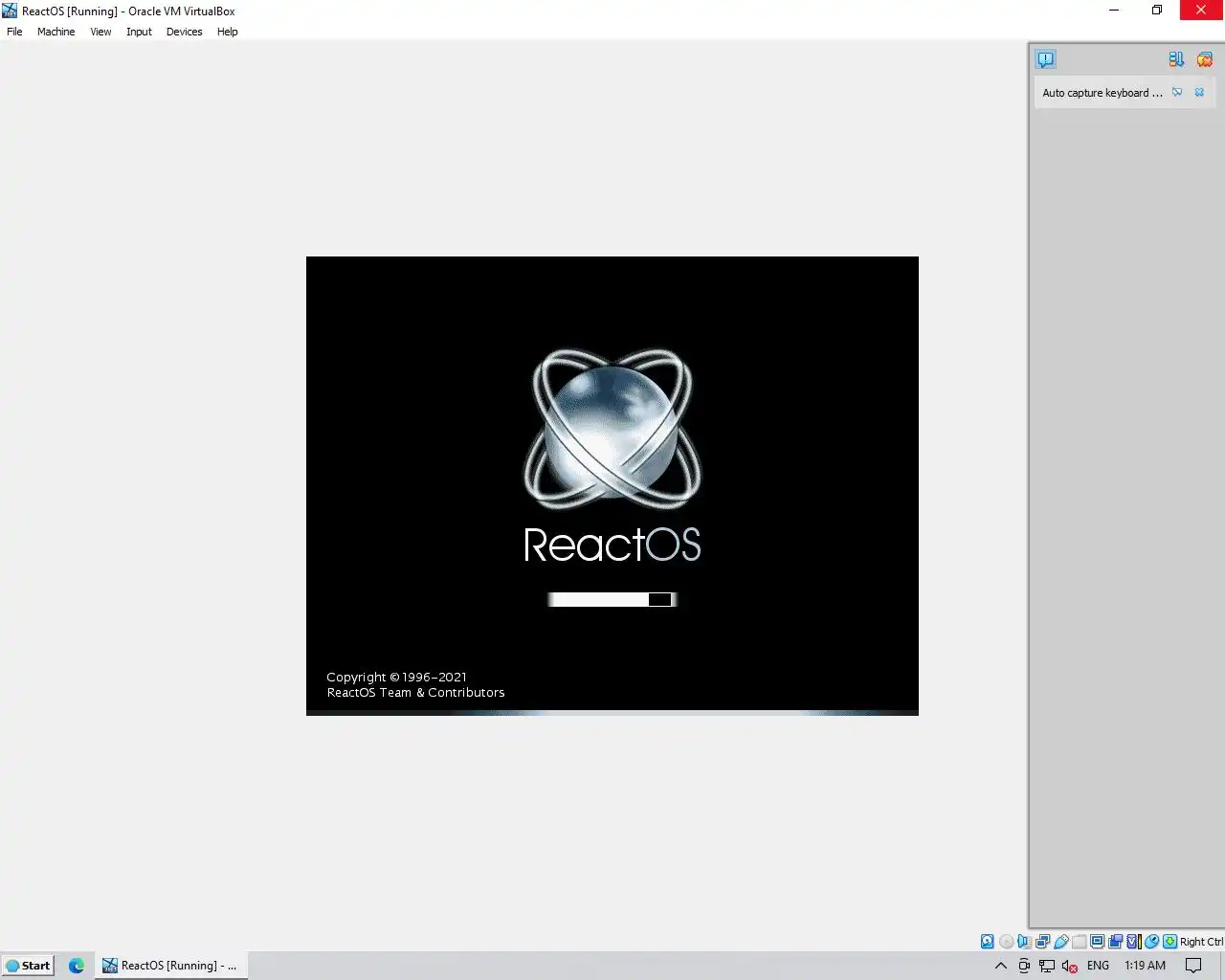Click the display settings status icon

click(1097, 942)
